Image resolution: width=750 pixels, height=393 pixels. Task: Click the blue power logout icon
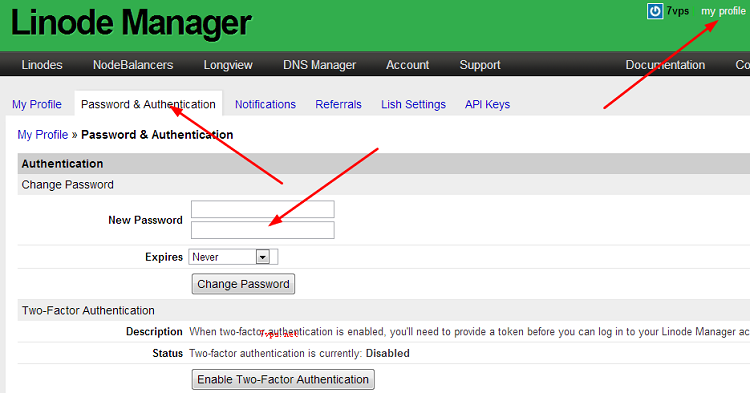[x=655, y=11]
